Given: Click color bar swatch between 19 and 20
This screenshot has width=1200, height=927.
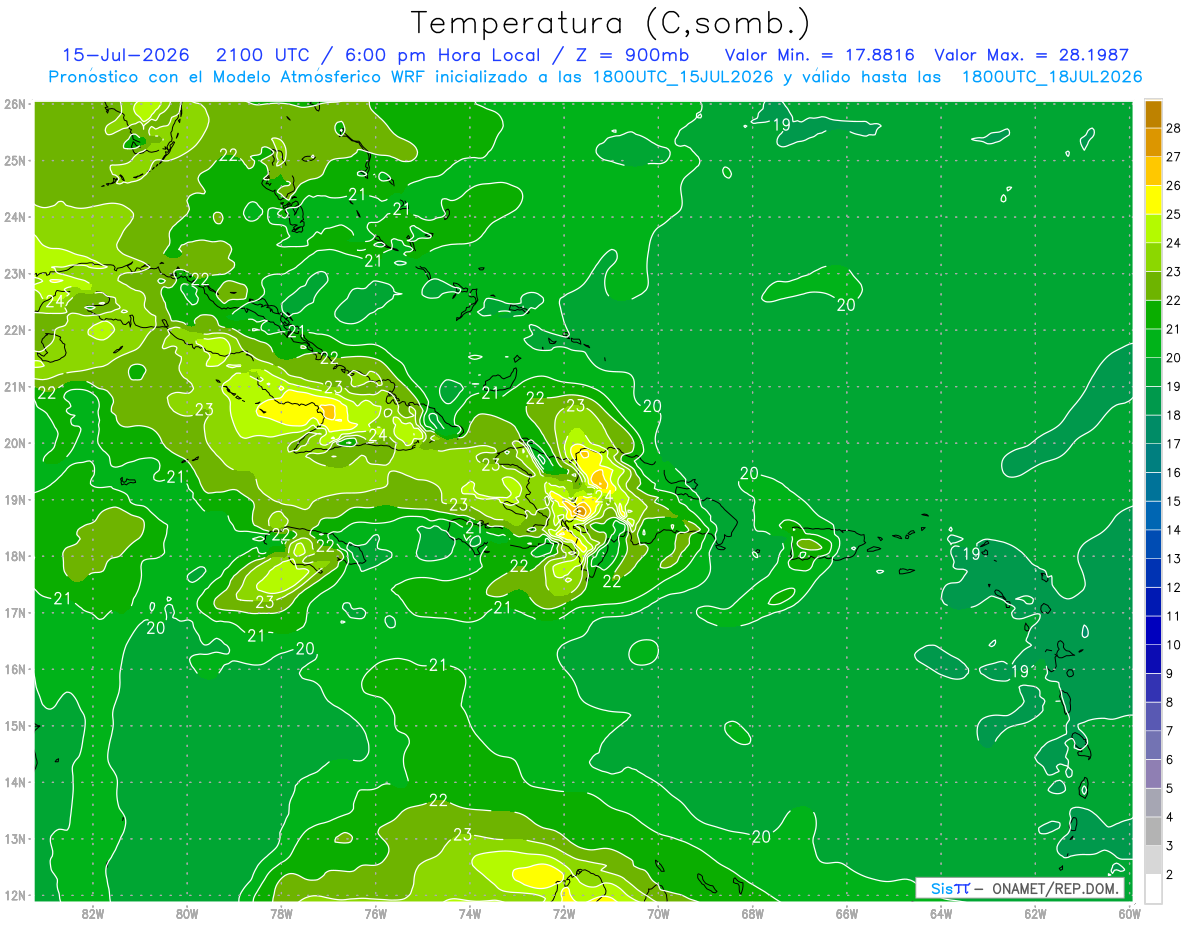Looking at the screenshot, I should click(x=1153, y=372).
